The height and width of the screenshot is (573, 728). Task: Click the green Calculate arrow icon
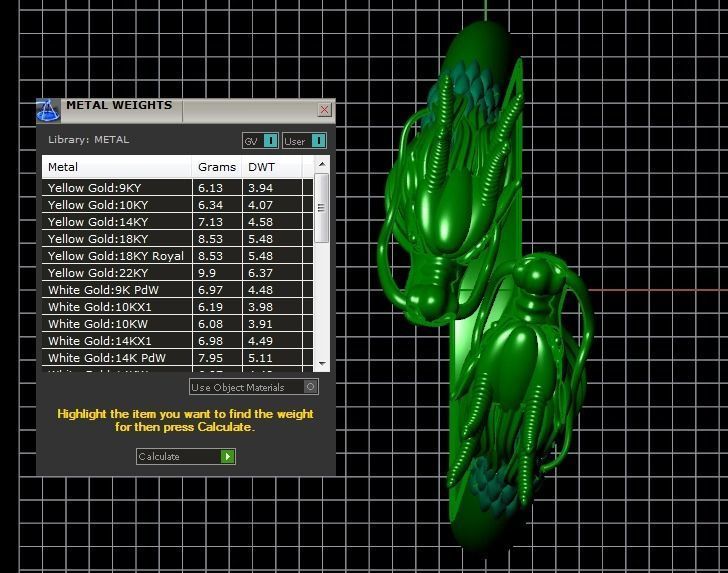click(x=228, y=456)
